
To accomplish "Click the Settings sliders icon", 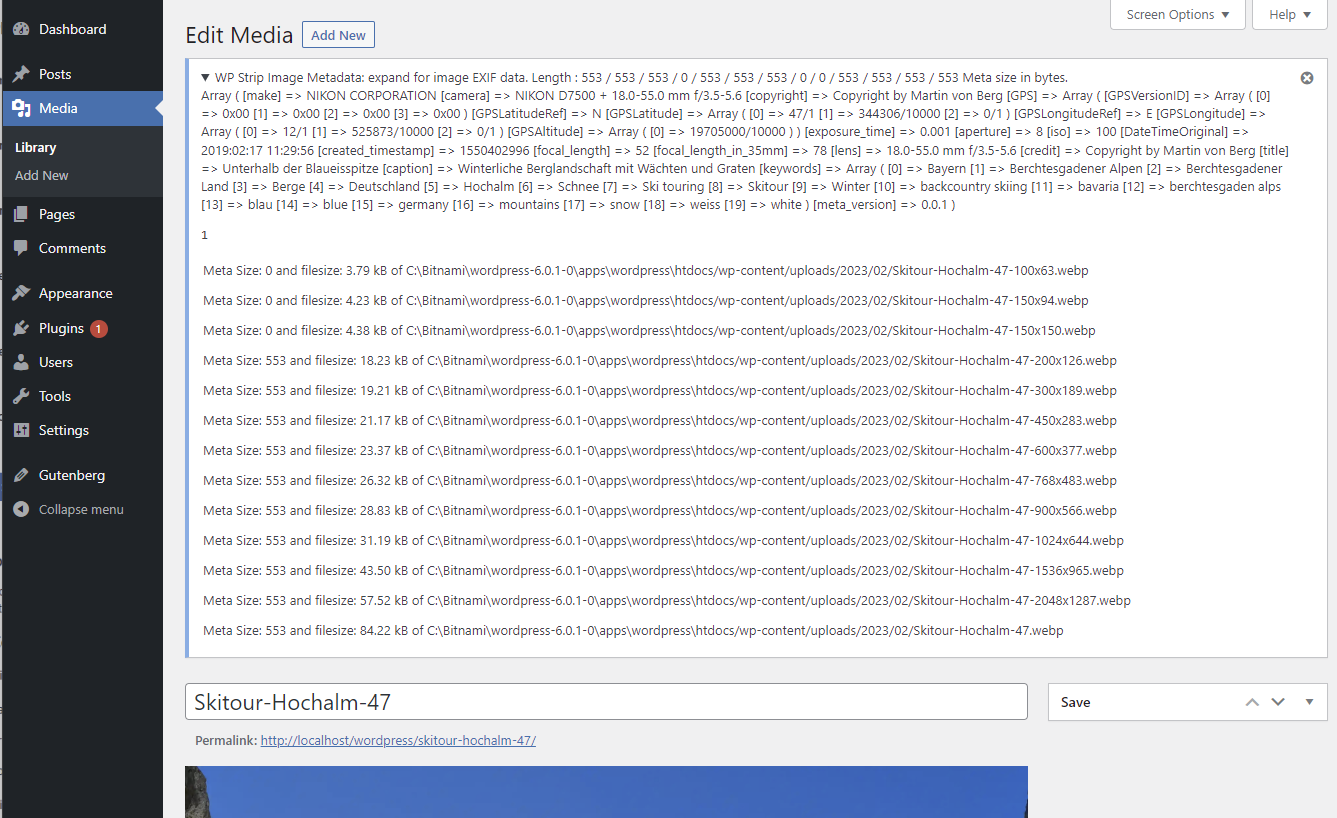I will (21, 430).
